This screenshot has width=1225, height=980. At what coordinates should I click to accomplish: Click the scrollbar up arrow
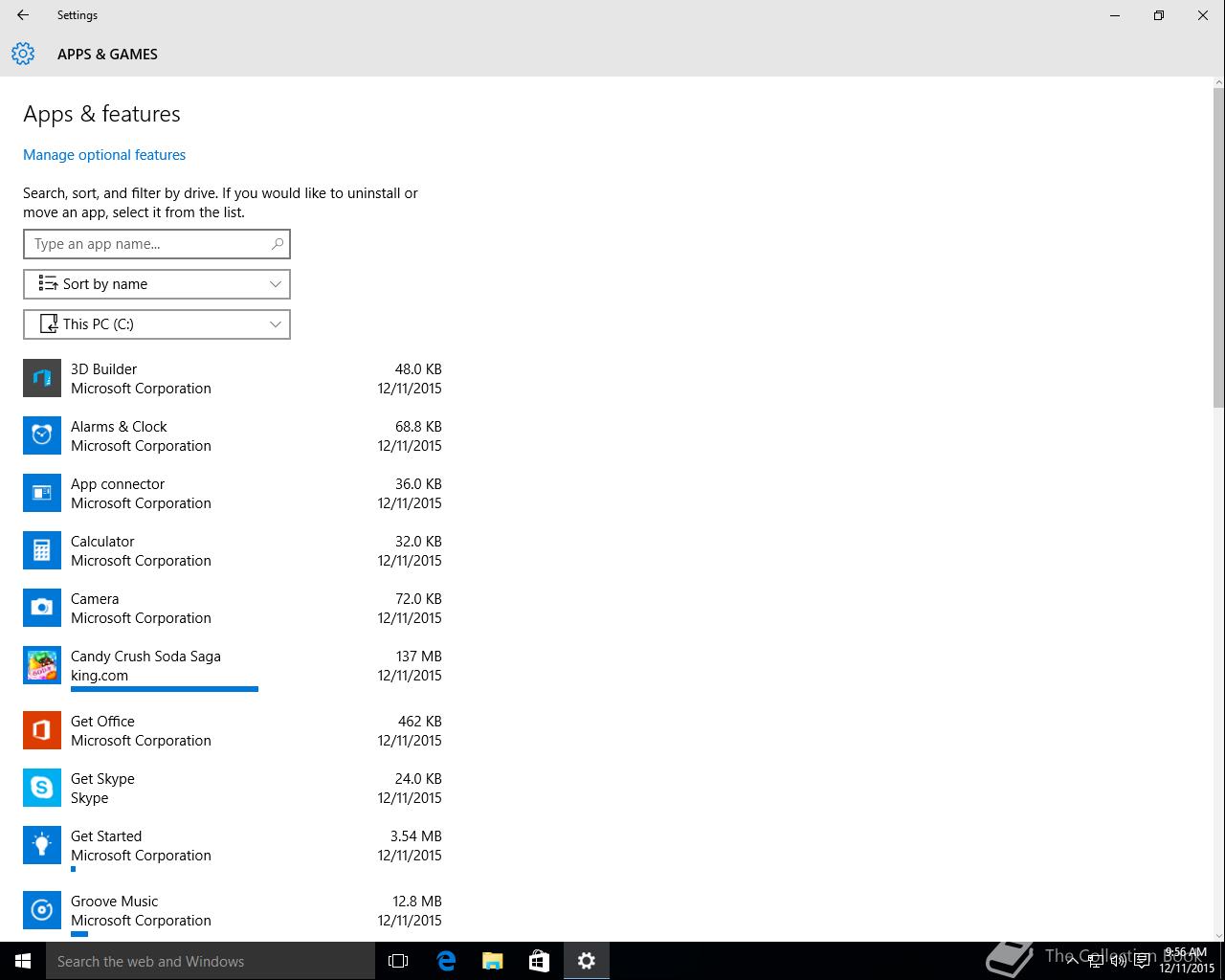pos(1218,82)
